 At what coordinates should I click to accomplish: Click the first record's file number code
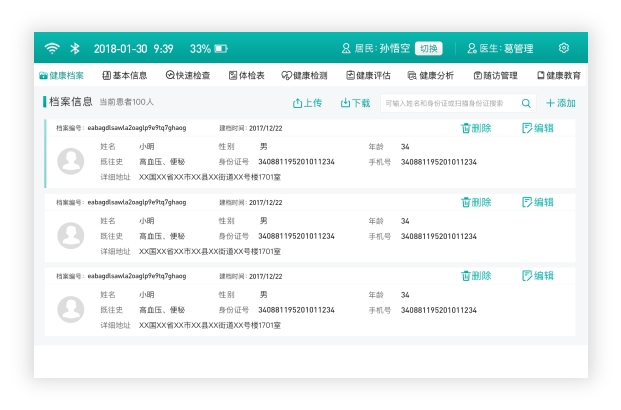coord(137,128)
